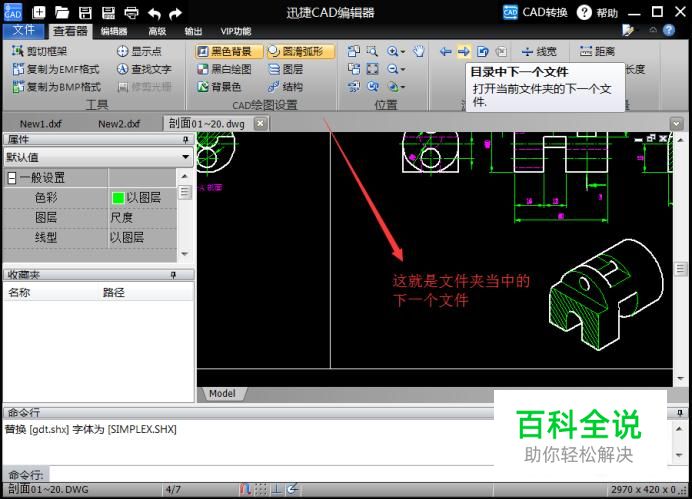Click the rotate view icon beside arrows
Viewport: 692px width, 499px height.
(x=482, y=52)
